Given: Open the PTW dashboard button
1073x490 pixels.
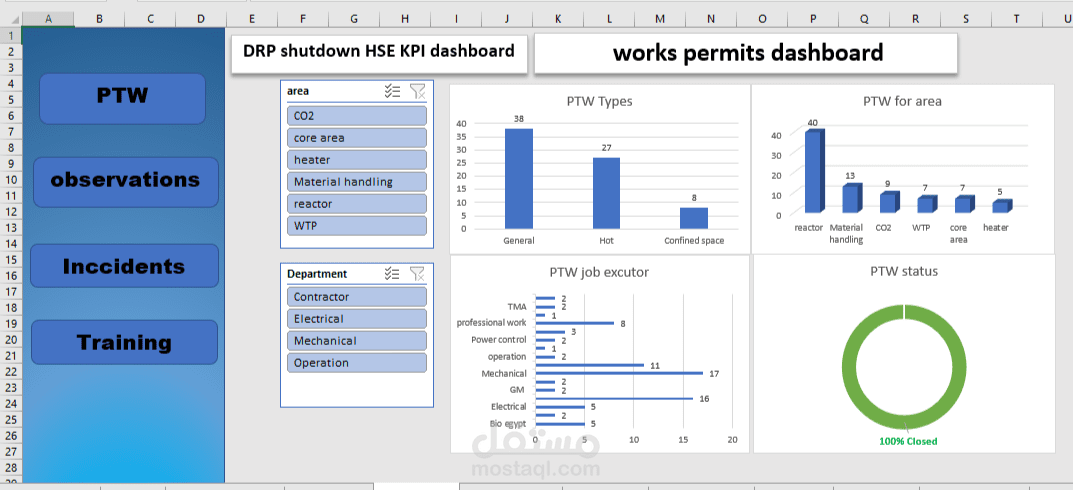Looking at the screenshot, I should pyautogui.click(x=122, y=99).
